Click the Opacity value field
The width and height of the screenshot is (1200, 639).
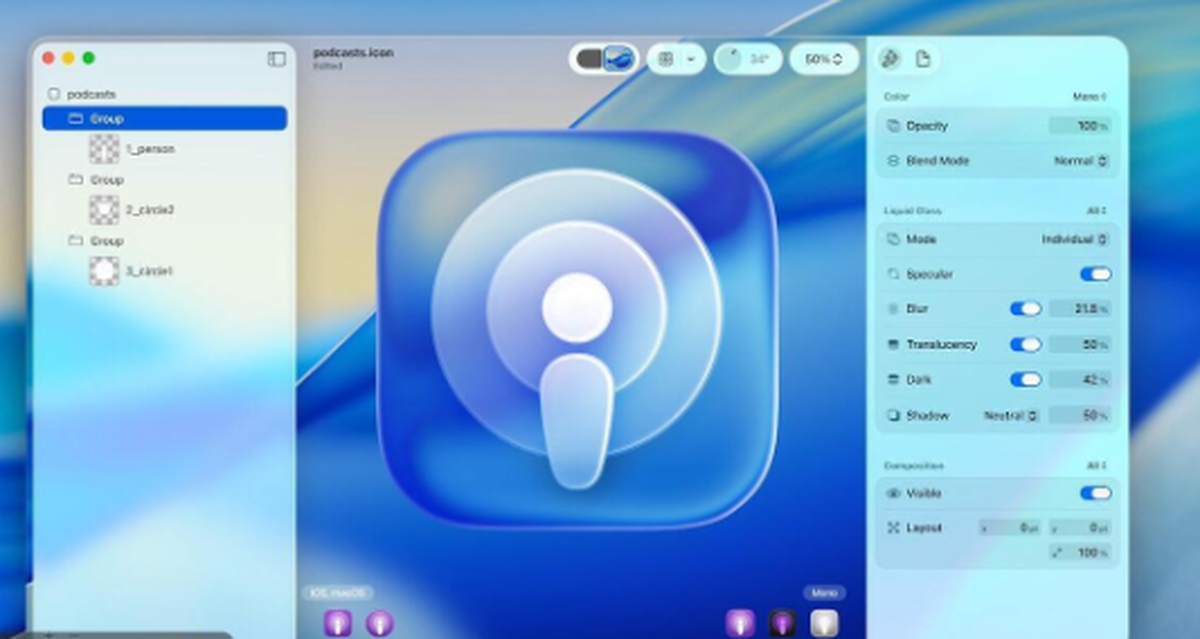click(x=1080, y=126)
